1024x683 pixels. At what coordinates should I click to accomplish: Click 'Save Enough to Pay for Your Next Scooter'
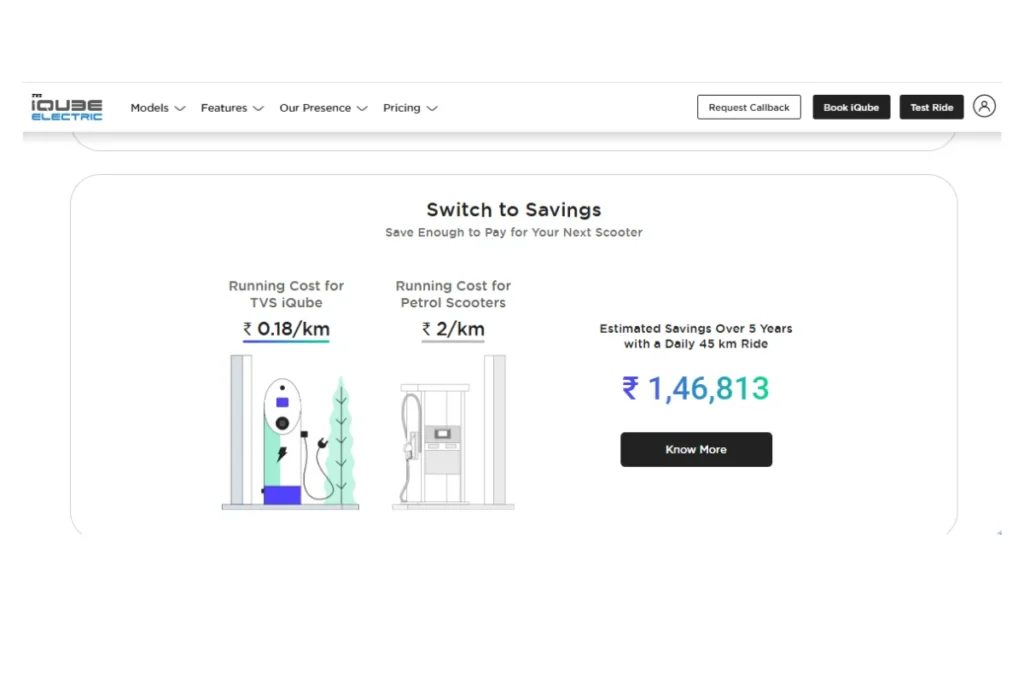click(513, 232)
